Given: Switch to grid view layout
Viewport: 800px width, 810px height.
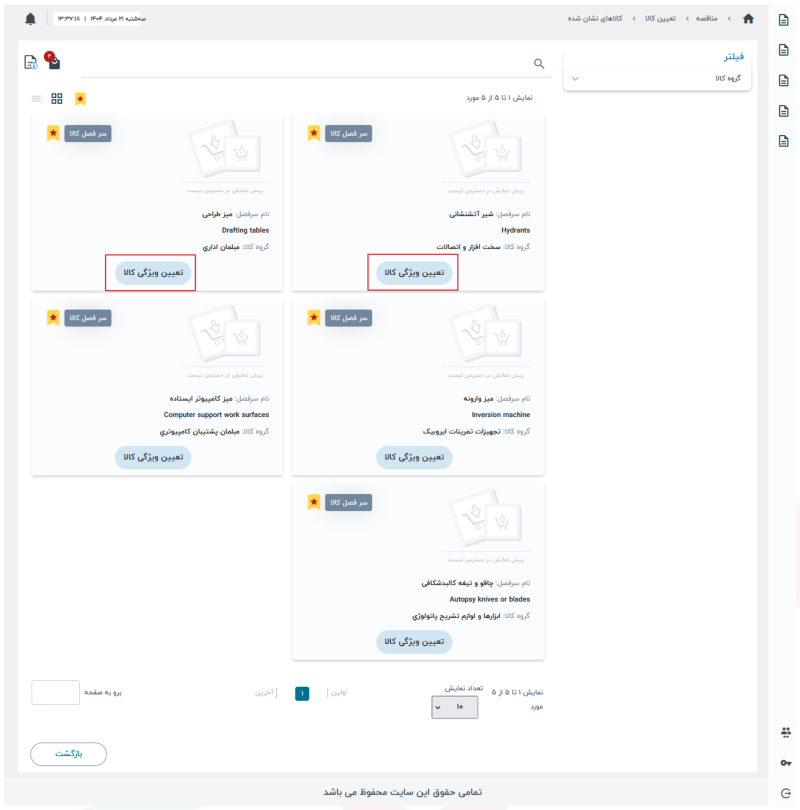Looking at the screenshot, I should (57, 99).
